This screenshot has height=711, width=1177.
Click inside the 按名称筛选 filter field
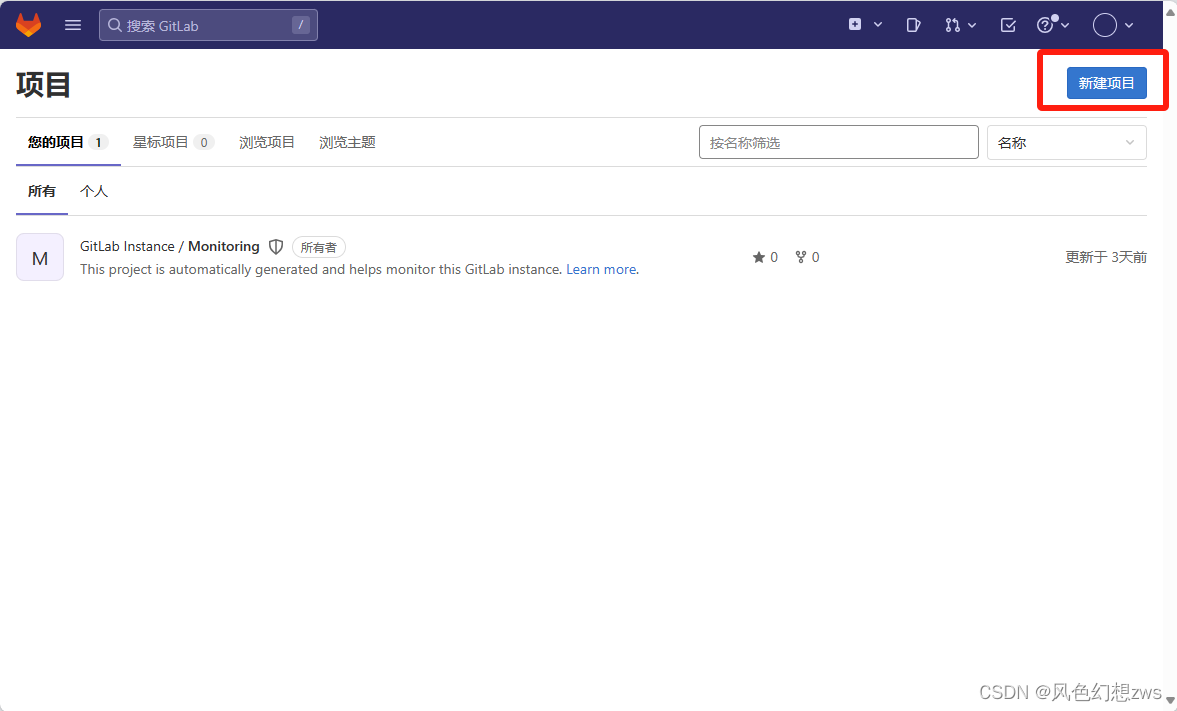pos(838,142)
